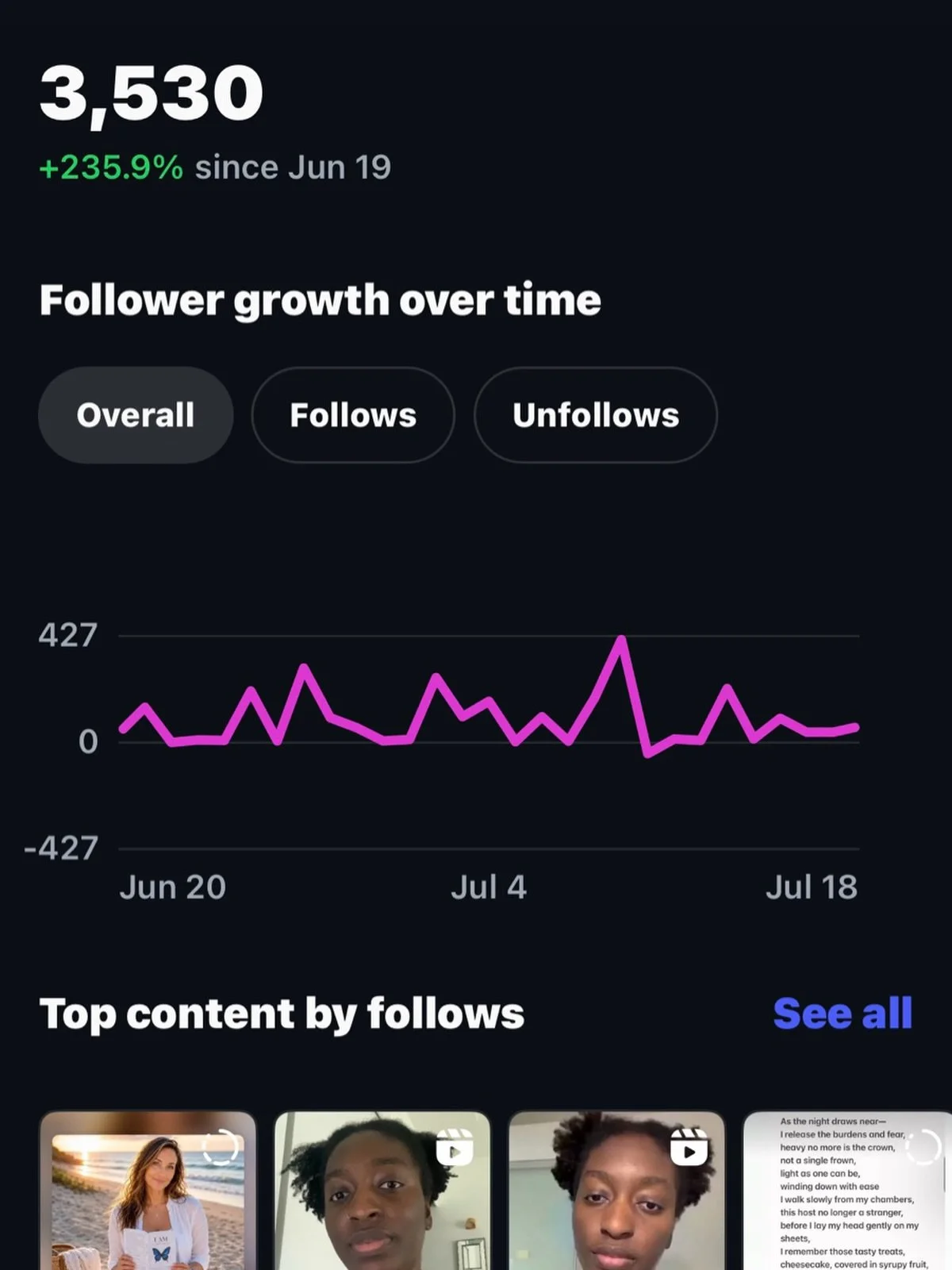
Task: Tap the highest peak on growth chart
Action: tap(621, 638)
